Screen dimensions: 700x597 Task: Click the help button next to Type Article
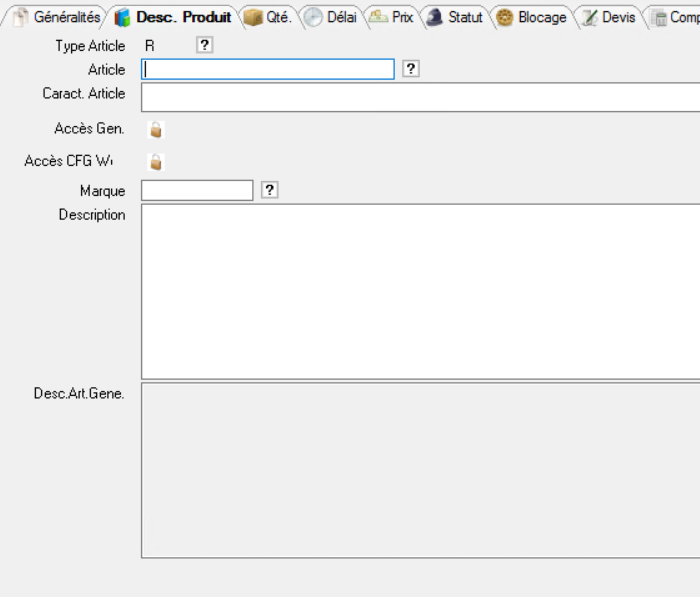(x=204, y=45)
